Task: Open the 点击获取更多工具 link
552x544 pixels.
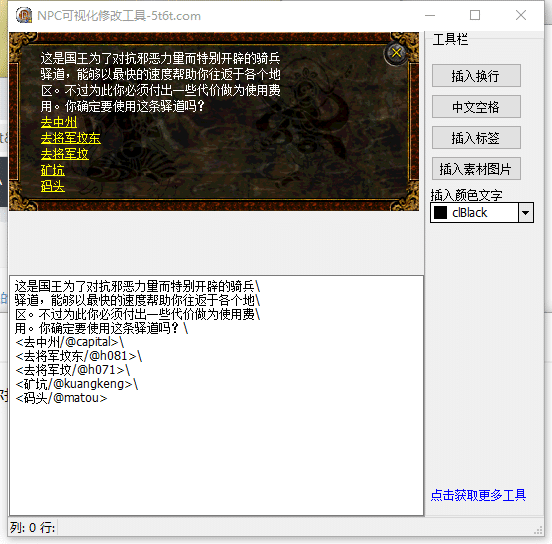Action: (x=478, y=495)
